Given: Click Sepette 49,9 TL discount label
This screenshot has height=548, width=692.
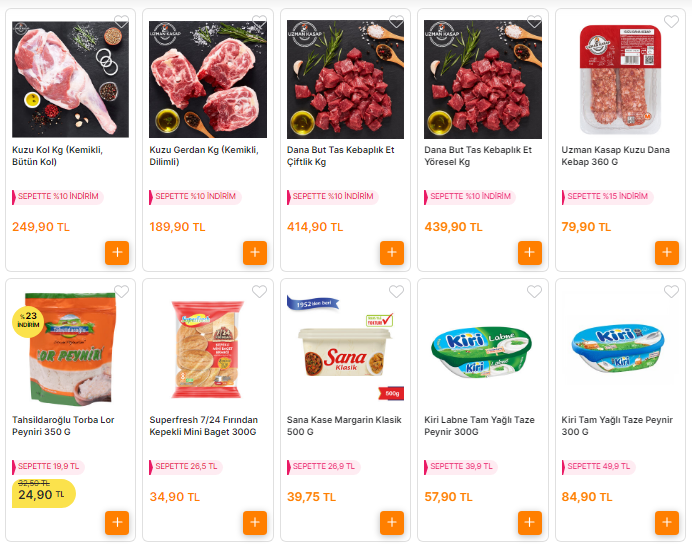Looking at the screenshot, I should click(x=598, y=466).
